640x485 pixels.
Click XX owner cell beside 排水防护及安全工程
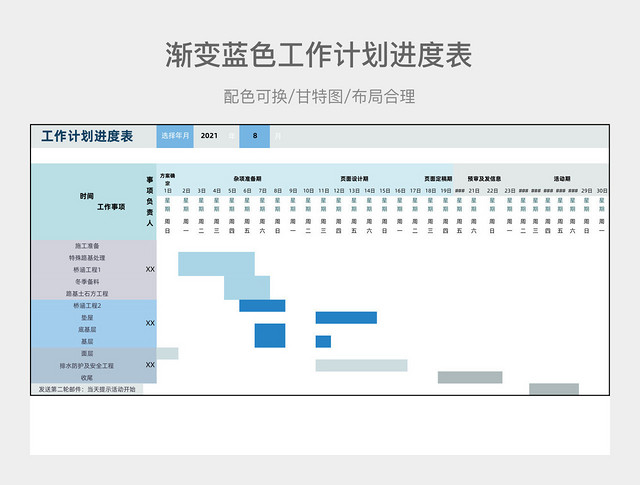(x=150, y=365)
